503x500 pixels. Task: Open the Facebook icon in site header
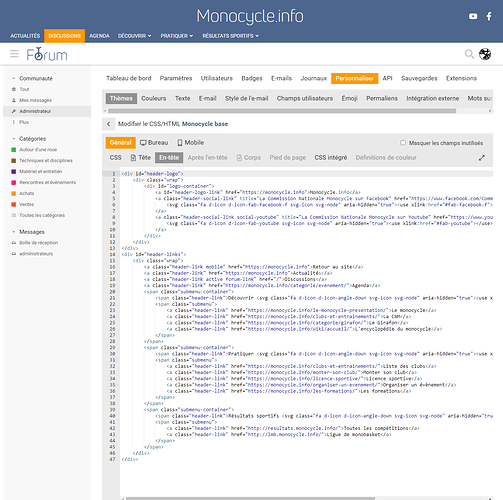[x=489, y=16]
